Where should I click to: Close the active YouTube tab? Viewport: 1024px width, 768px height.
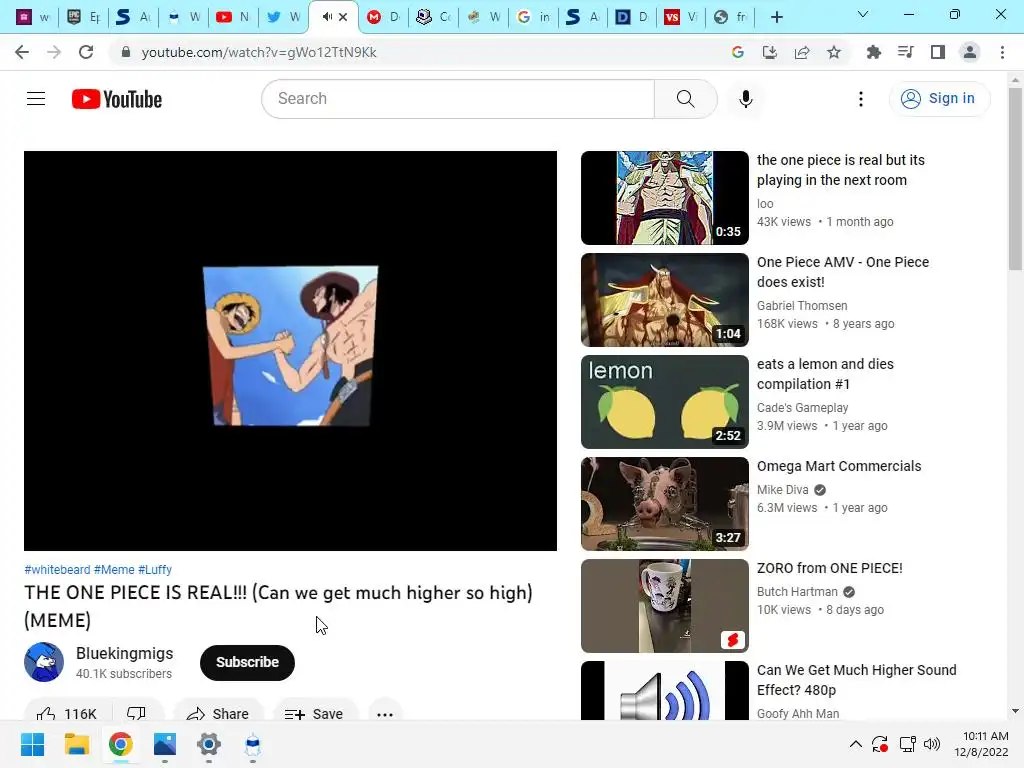343,17
